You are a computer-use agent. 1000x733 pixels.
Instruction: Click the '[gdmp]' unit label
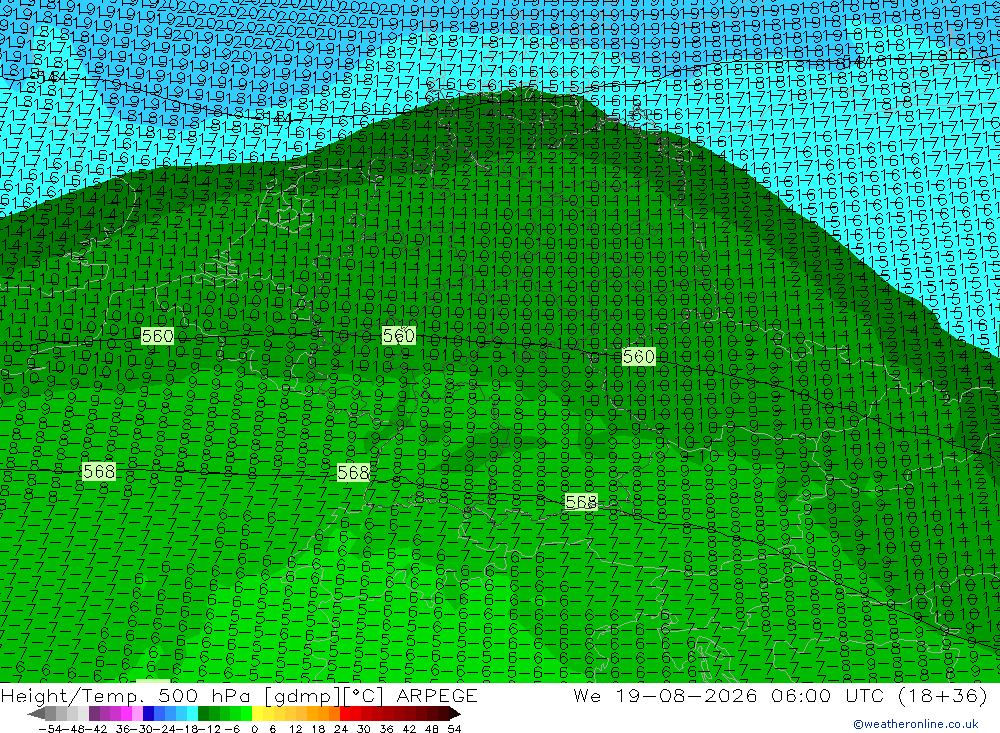(x=303, y=696)
